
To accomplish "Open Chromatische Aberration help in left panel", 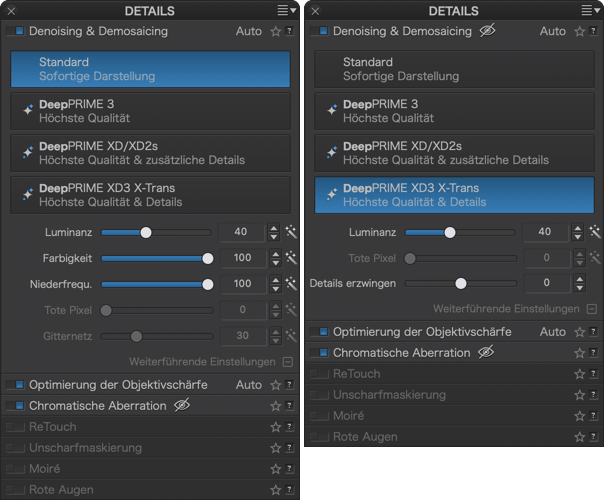I will pos(289,405).
